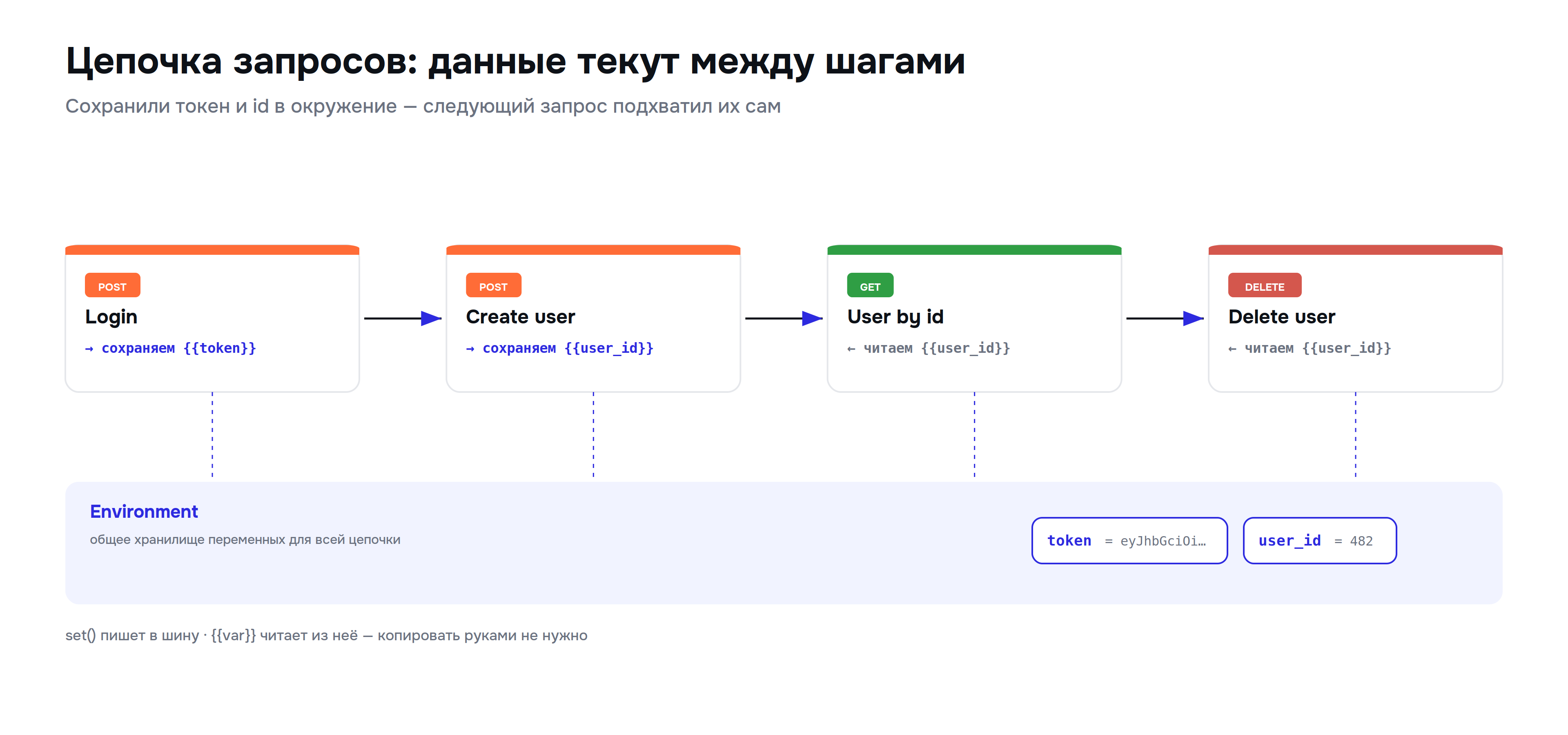Click 'читаем {{user_id}}' under Delete user
This screenshot has height=735, width=1568.
click(1309, 349)
